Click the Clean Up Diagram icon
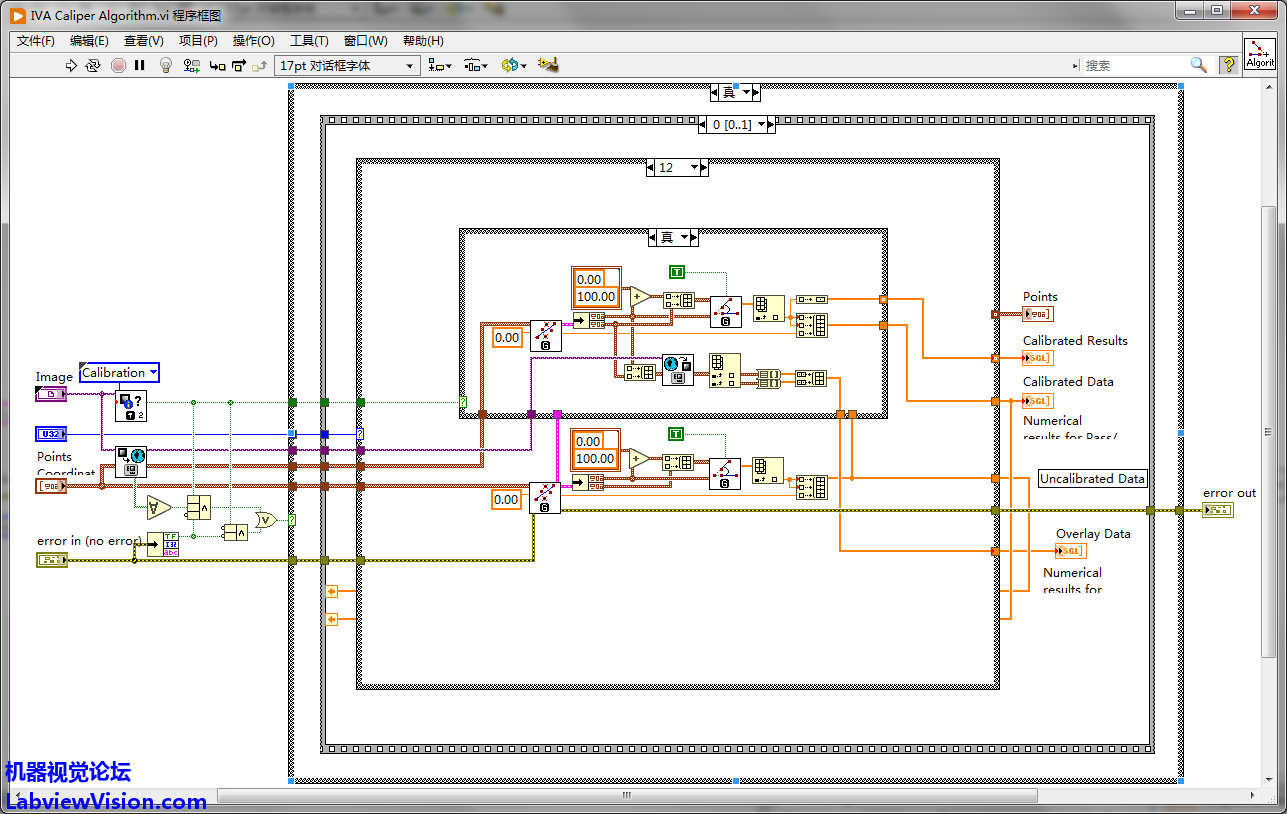The image size is (1287, 814). tap(547, 65)
